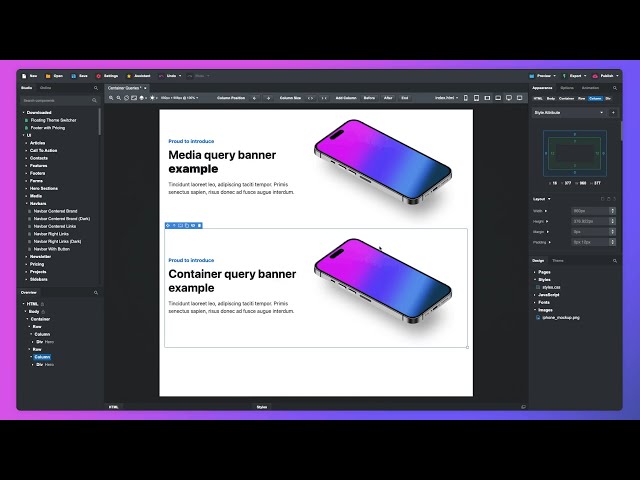Add a column Before
The height and width of the screenshot is (480, 640).
pyautogui.click(x=369, y=98)
